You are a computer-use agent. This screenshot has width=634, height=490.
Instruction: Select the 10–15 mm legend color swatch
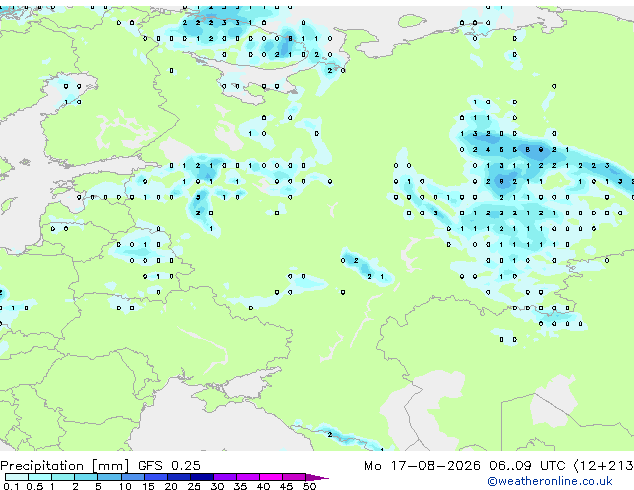click(x=132, y=477)
